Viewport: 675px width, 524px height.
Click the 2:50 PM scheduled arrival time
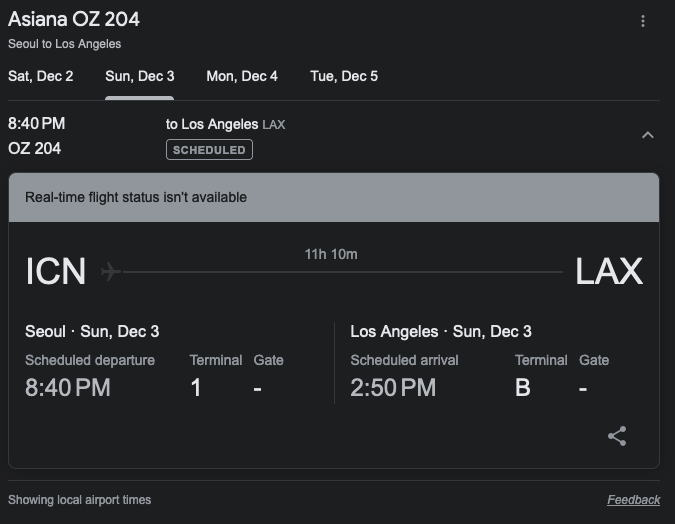tap(393, 388)
